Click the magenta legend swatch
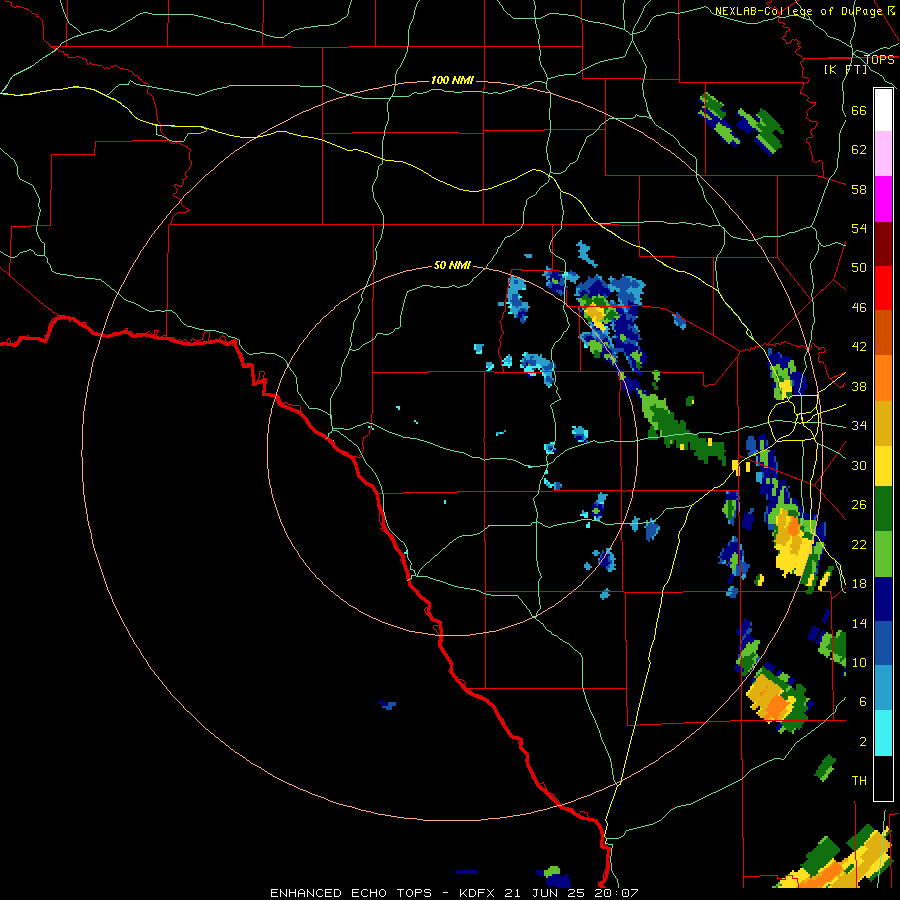Screen dimensions: 900x900 pos(883,199)
